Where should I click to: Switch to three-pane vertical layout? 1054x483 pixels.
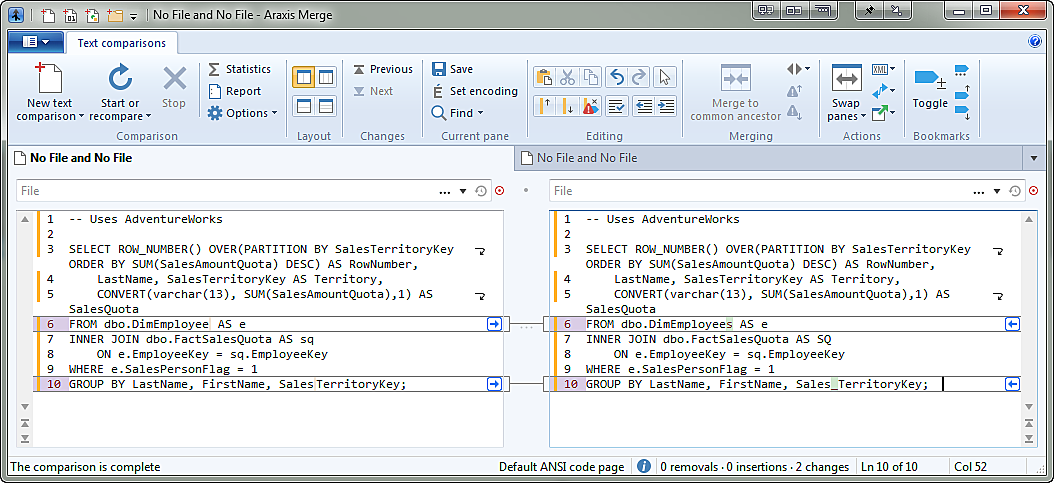click(x=325, y=77)
